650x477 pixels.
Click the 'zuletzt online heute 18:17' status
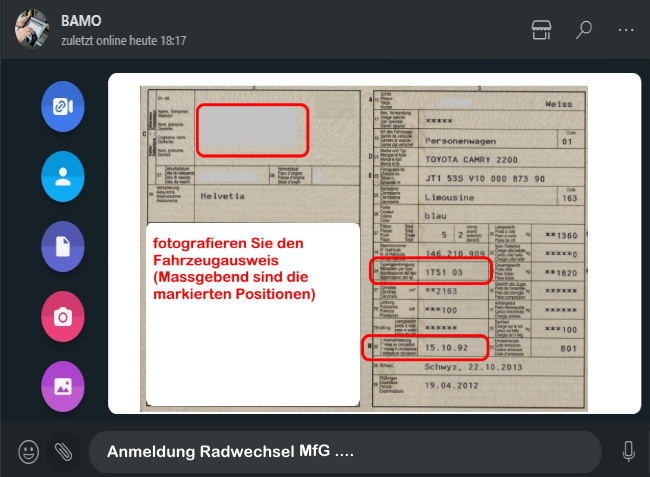tap(124, 41)
